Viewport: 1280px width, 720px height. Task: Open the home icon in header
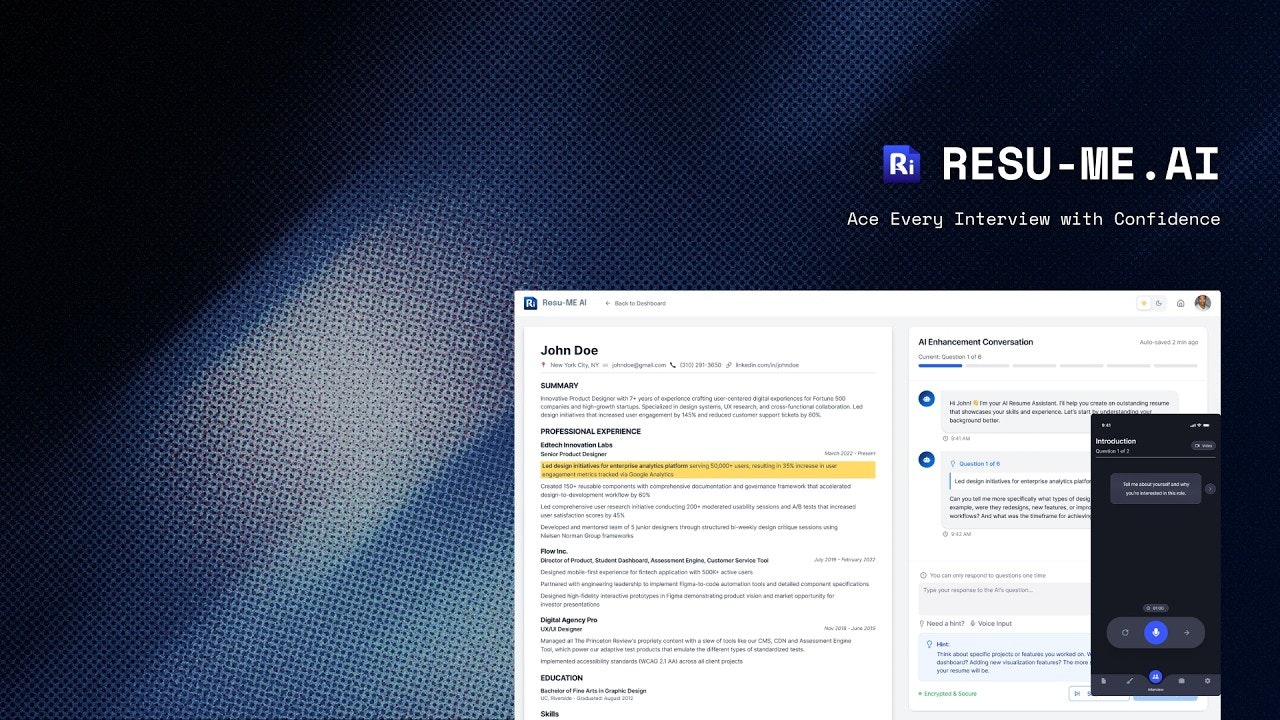tap(1180, 303)
